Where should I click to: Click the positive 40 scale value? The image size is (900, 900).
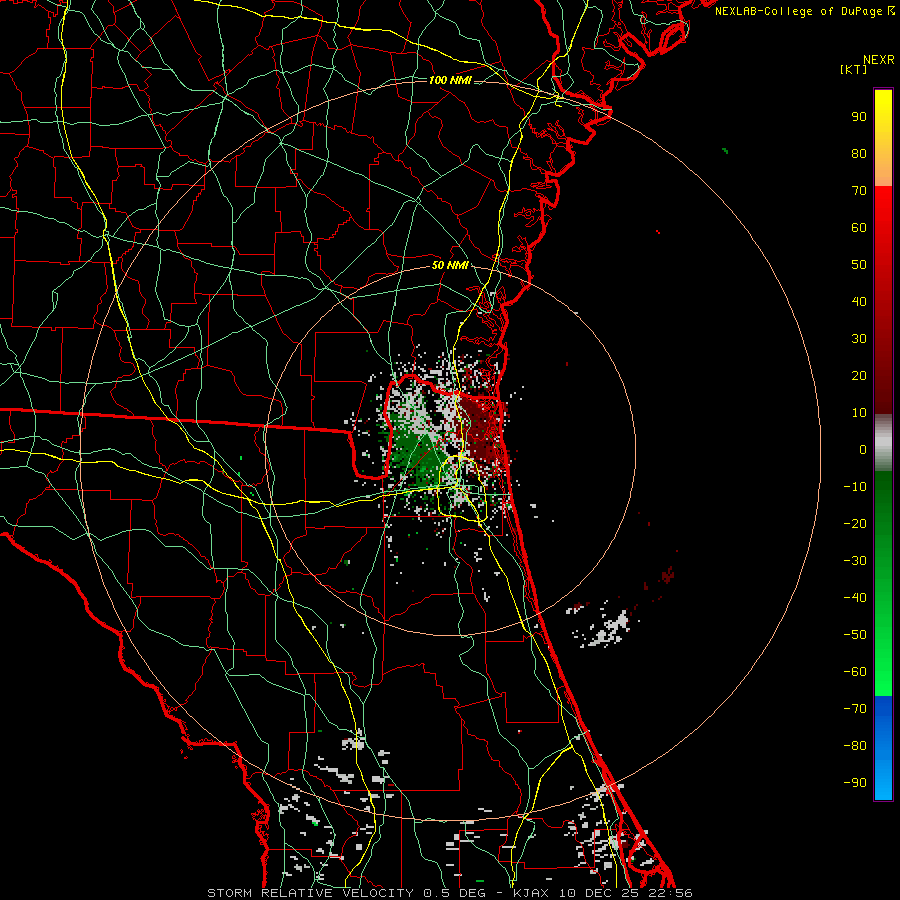[859, 302]
